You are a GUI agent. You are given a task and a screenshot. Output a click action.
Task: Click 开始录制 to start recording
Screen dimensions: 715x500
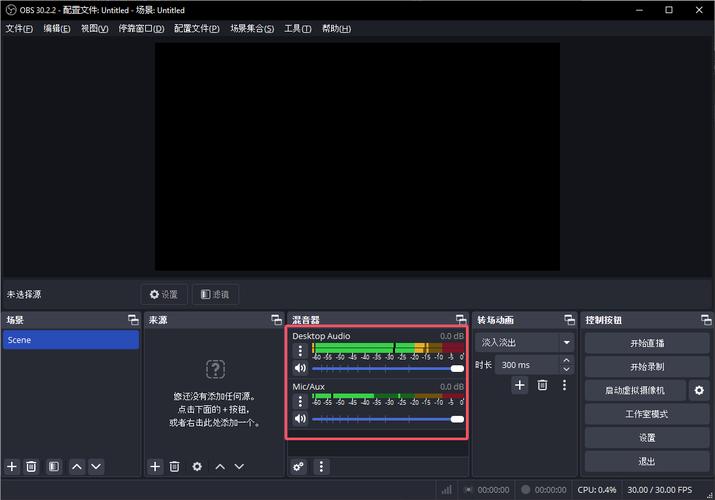pos(647,366)
